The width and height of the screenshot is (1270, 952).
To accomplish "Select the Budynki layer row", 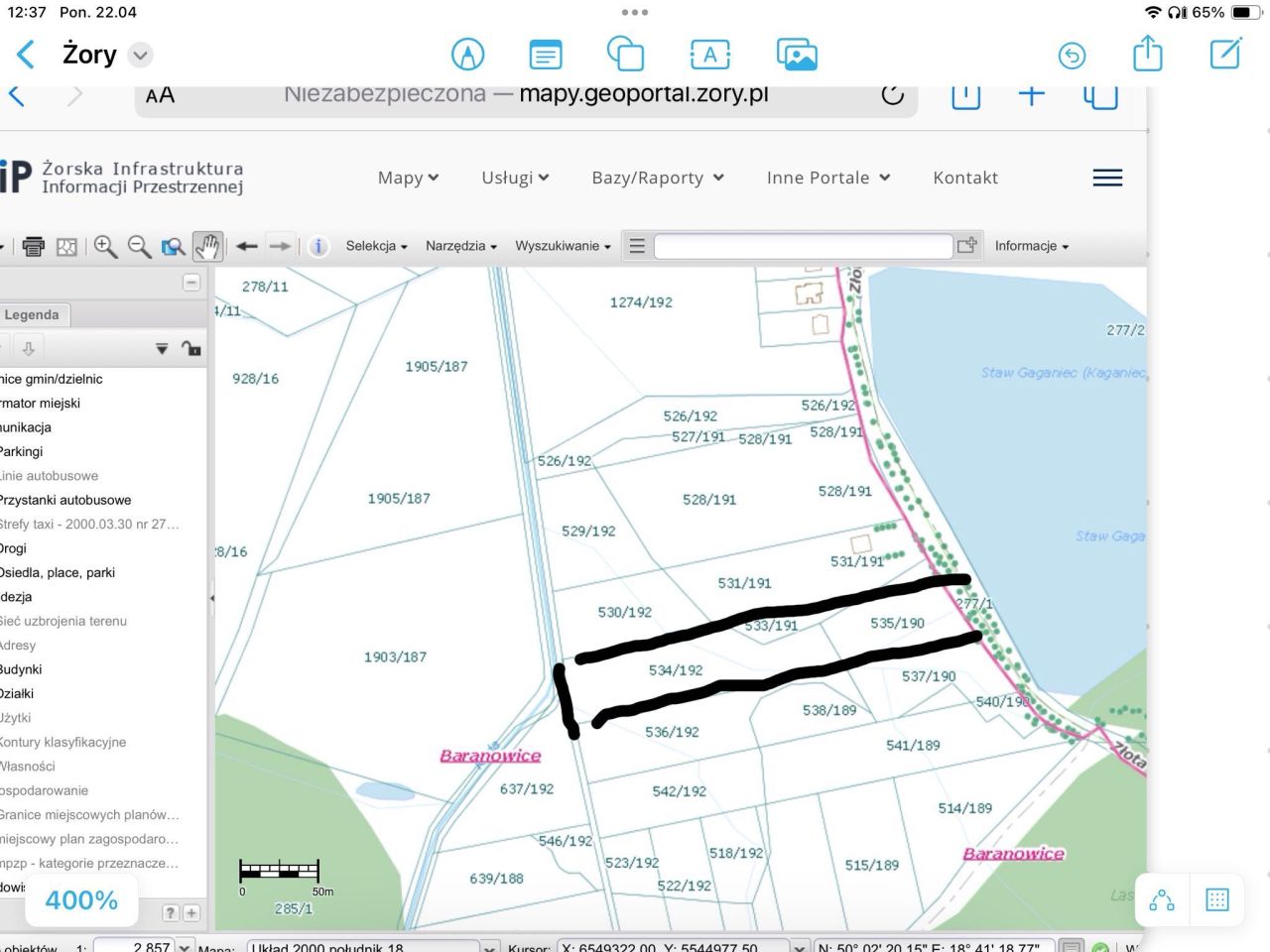I will 21,669.
